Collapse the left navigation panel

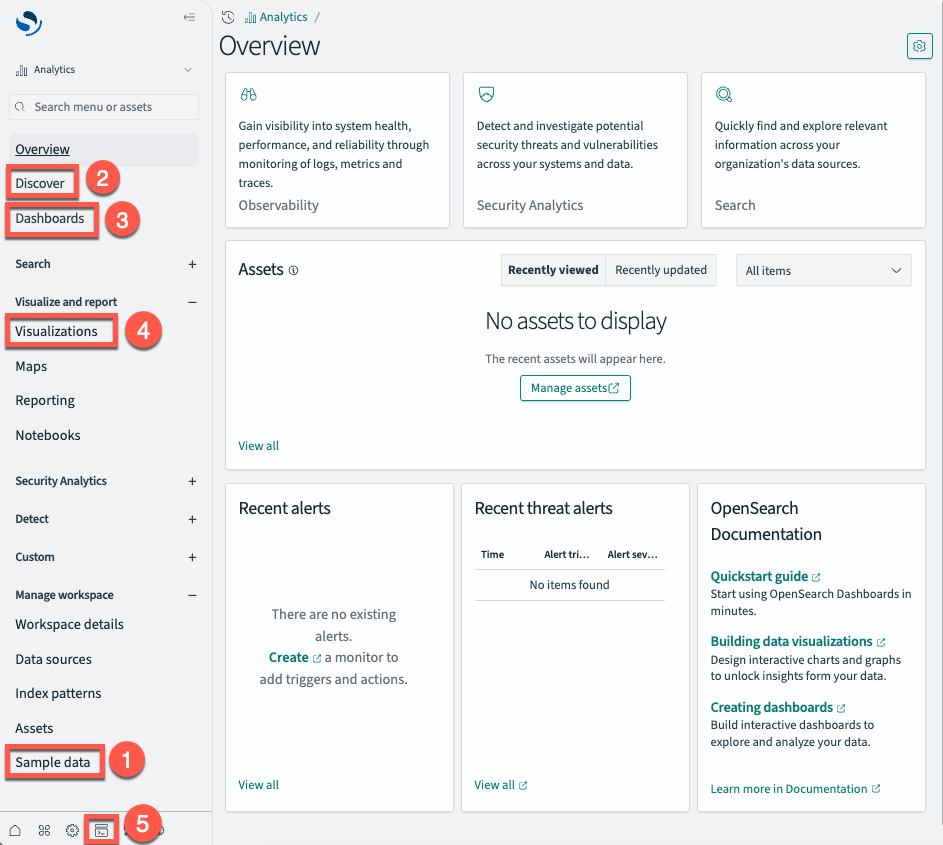point(189,17)
